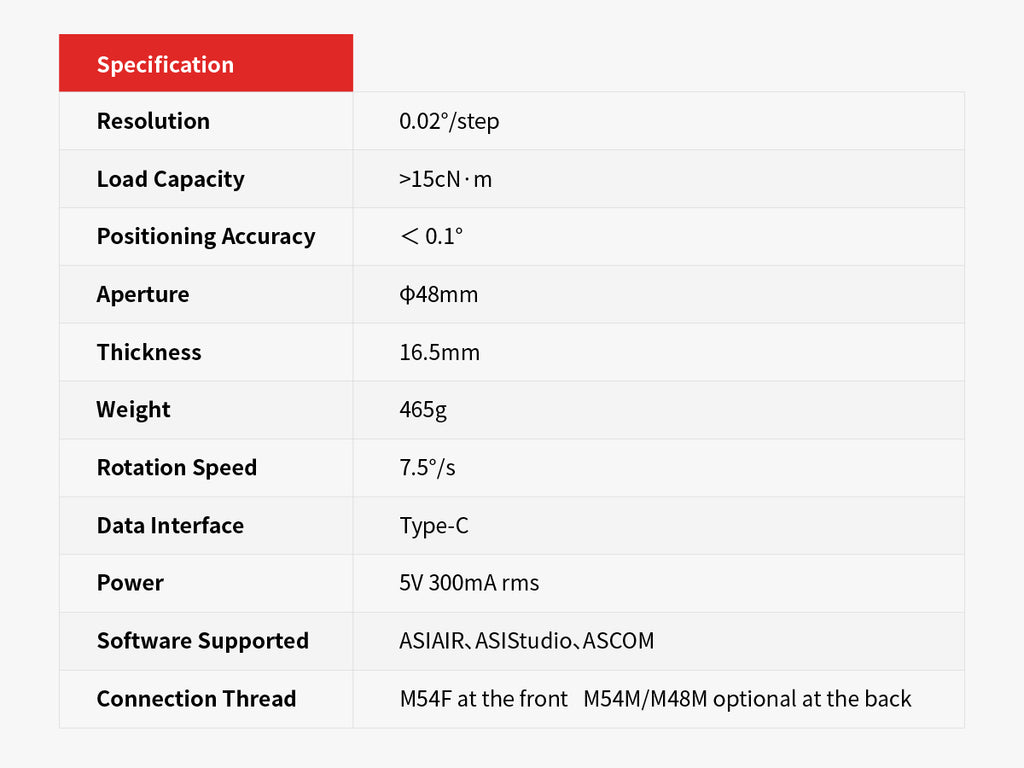Select the Thickness row label
This screenshot has width=1024, height=768.
pos(149,353)
